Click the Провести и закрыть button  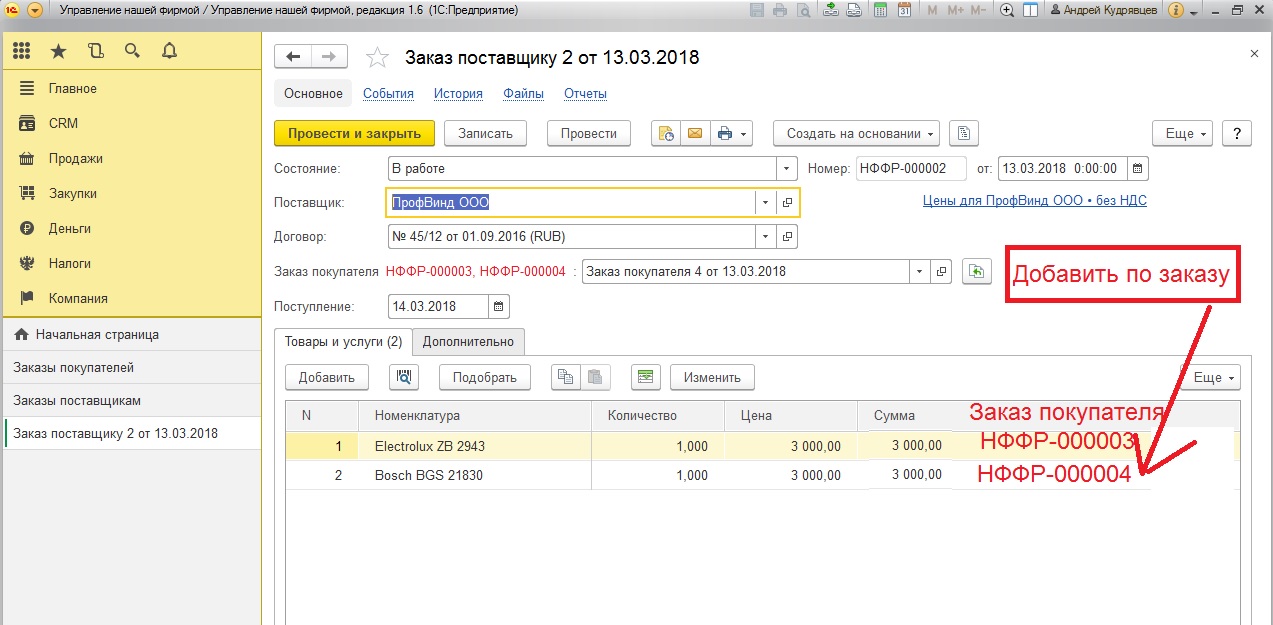[x=354, y=133]
